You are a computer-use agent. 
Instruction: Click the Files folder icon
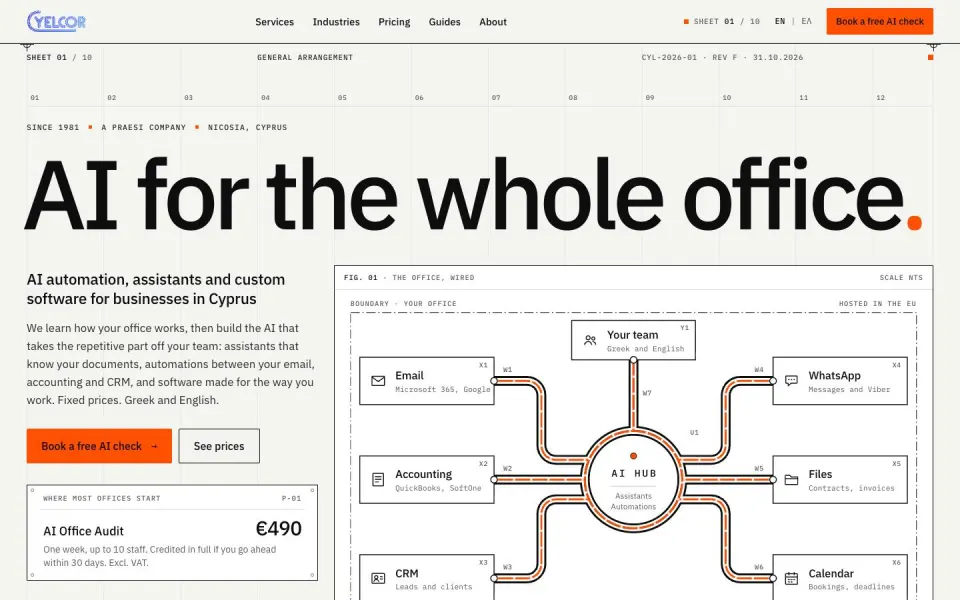[x=791, y=479]
